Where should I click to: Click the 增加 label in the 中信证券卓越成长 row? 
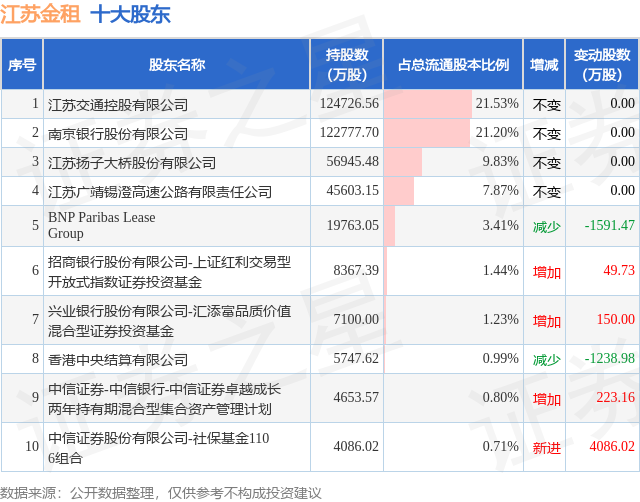[x=547, y=398]
